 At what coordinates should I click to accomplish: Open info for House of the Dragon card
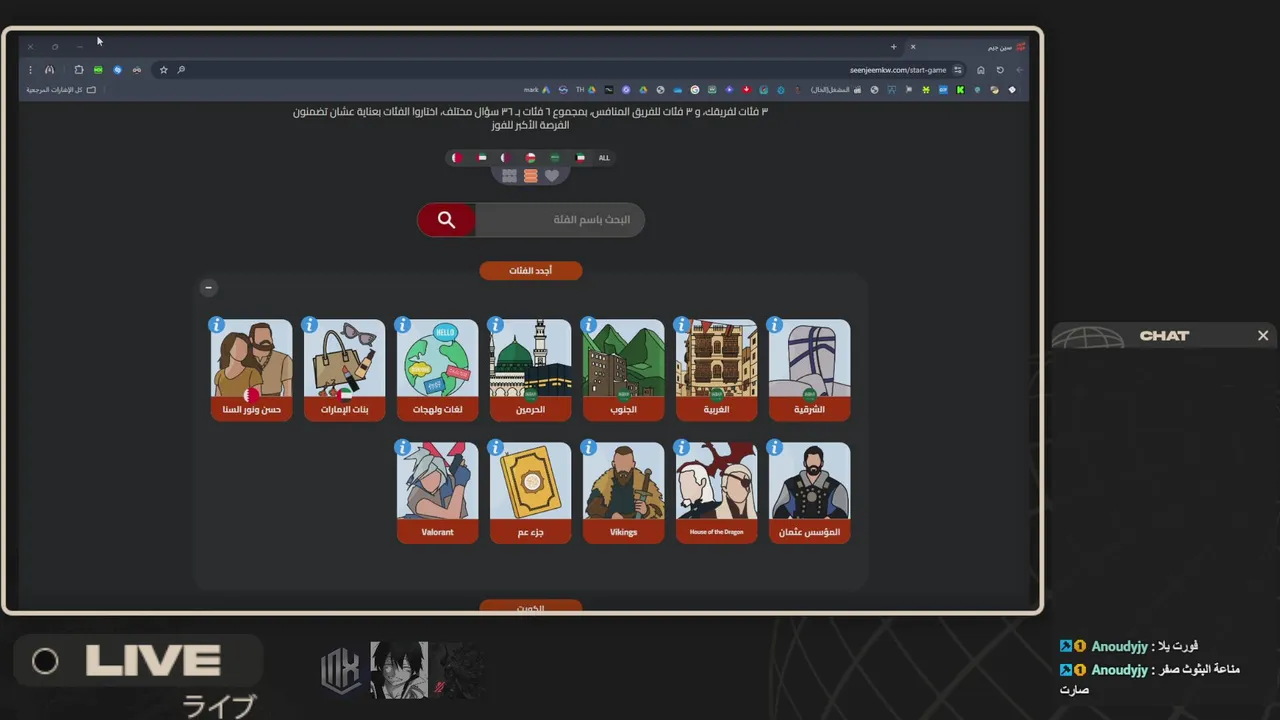pyautogui.click(x=681, y=448)
